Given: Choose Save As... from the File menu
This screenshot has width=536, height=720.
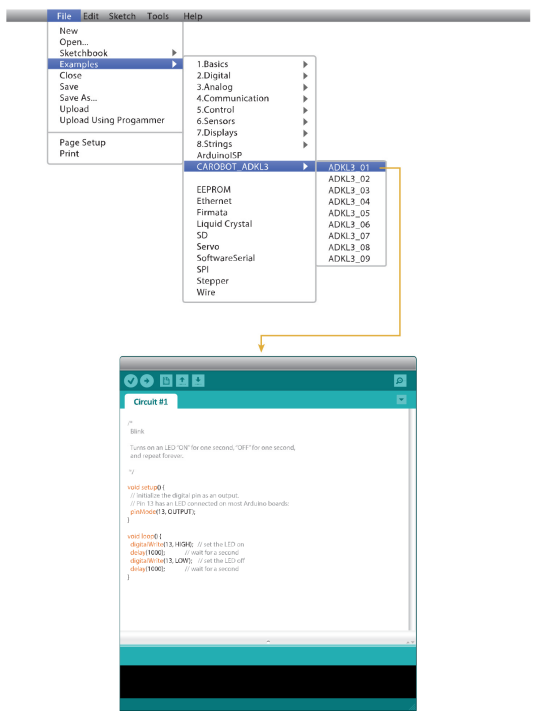Looking at the screenshot, I should pyautogui.click(x=115, y=97).
